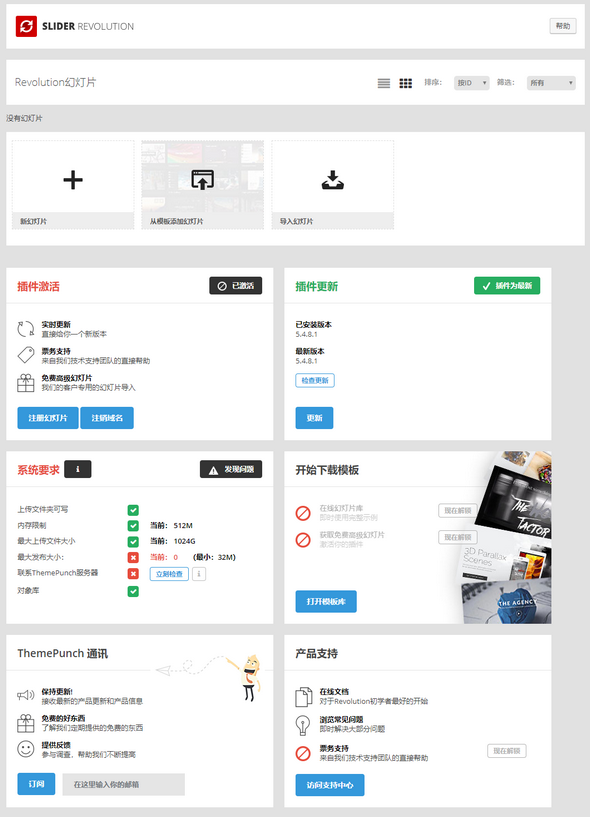Open the 帮助 help button
Viewport: 590px width, 817px height.
click(x=563, y=26)
